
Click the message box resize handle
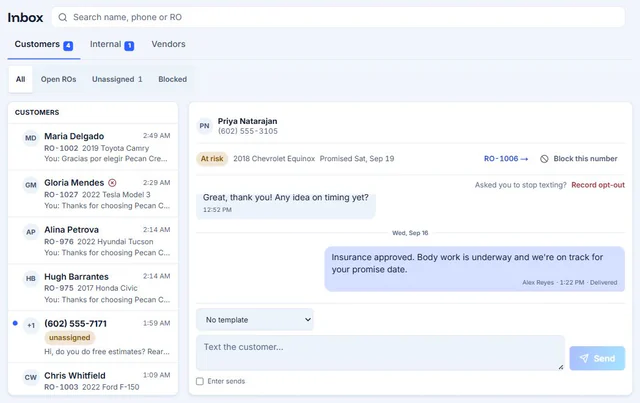click(561, 367)
